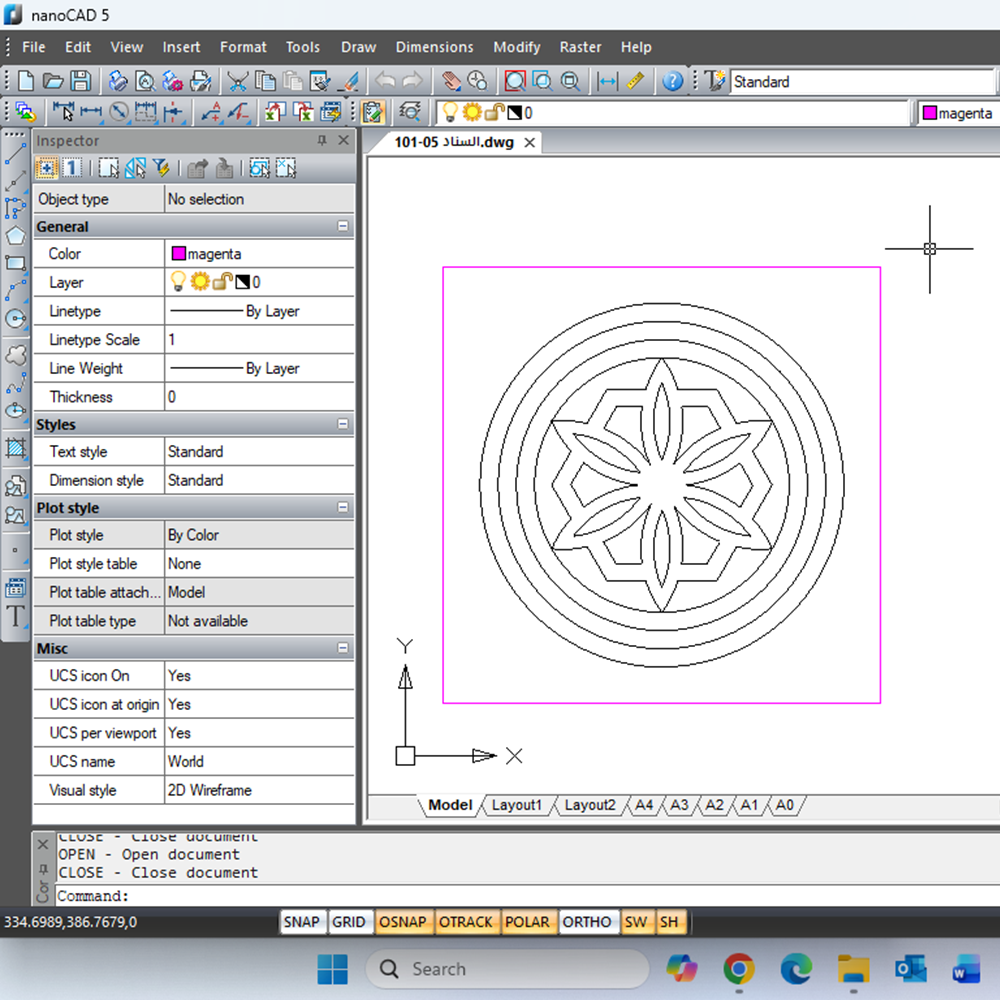Open Google Chrome from the taskbar

739,968
